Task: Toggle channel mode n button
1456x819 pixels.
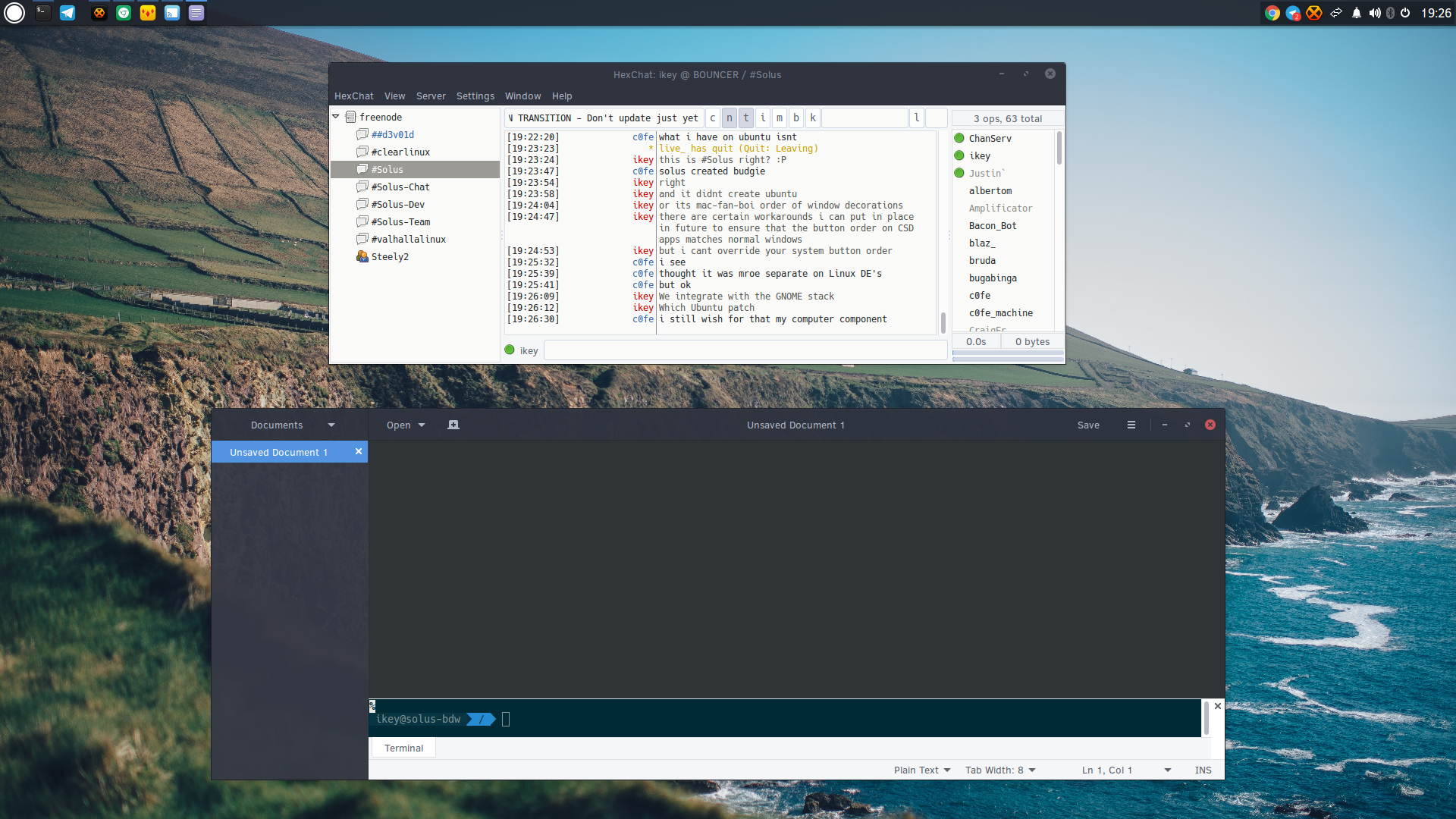Action: [x=730, y=118]
